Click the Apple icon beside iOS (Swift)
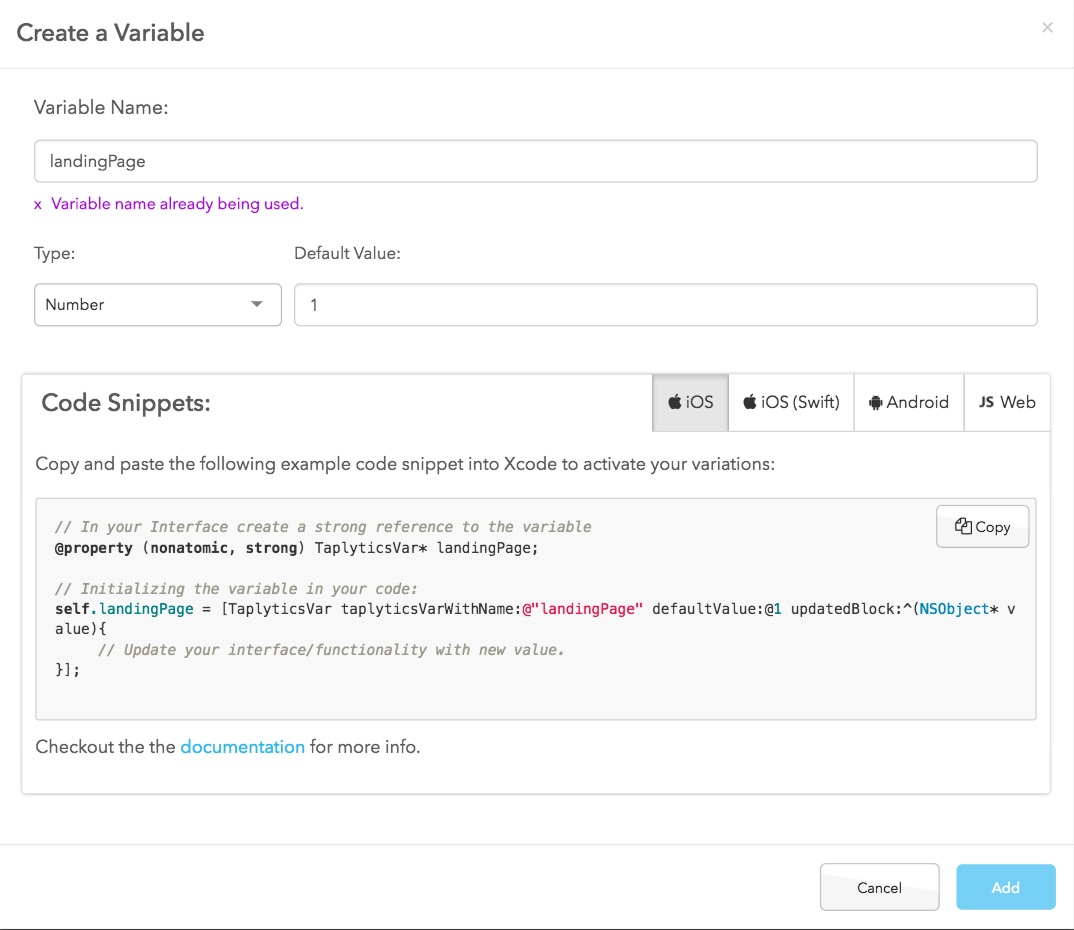This screenshot has width=1074, height=930. (x=750, y=402)
